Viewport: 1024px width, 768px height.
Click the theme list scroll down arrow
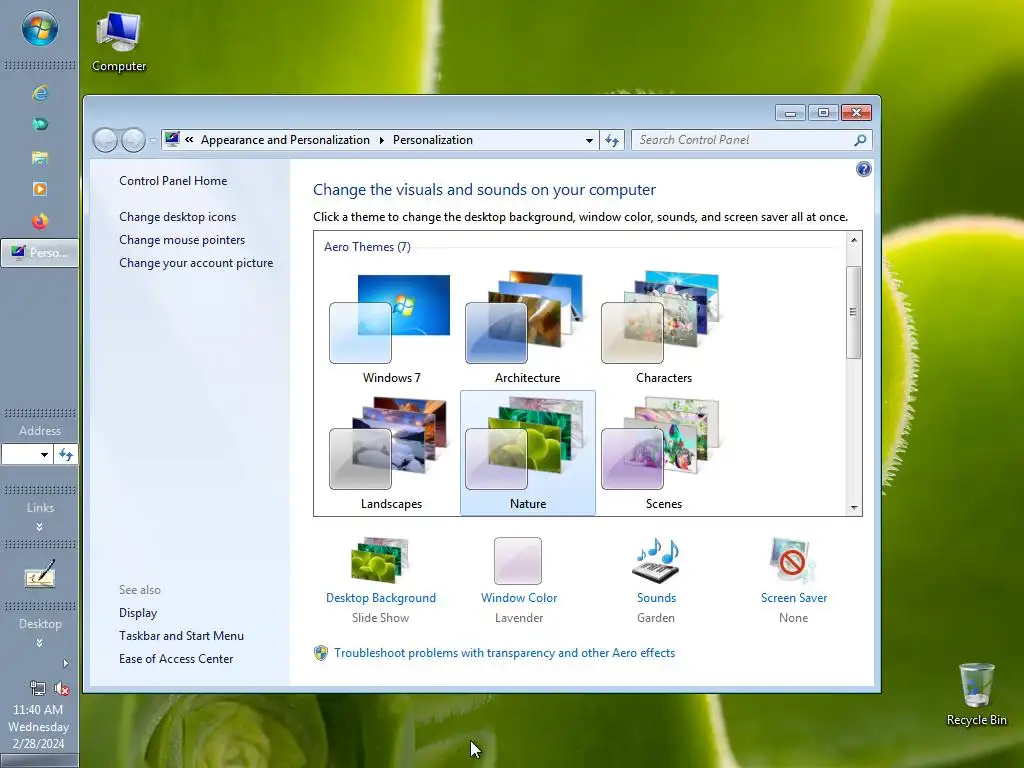(x=854, y=507)
